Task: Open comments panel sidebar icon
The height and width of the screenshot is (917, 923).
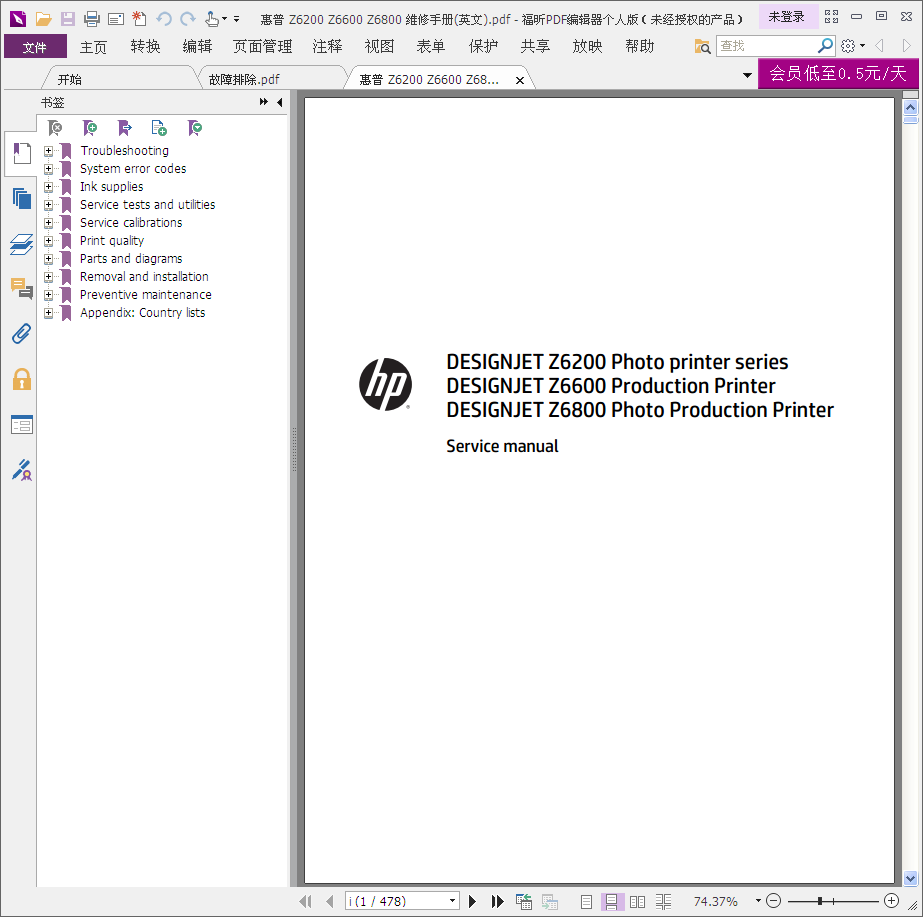Action: pos(22,288)
